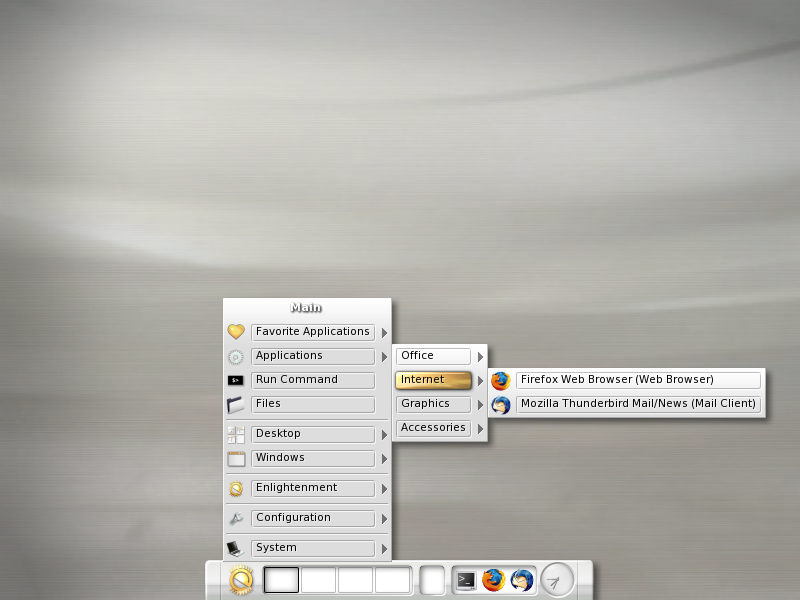Screen dimensions: 800x600
Task: Open the Enlightenment start button on the shelf
Action: pyautogui.click(x=241, y=580)
